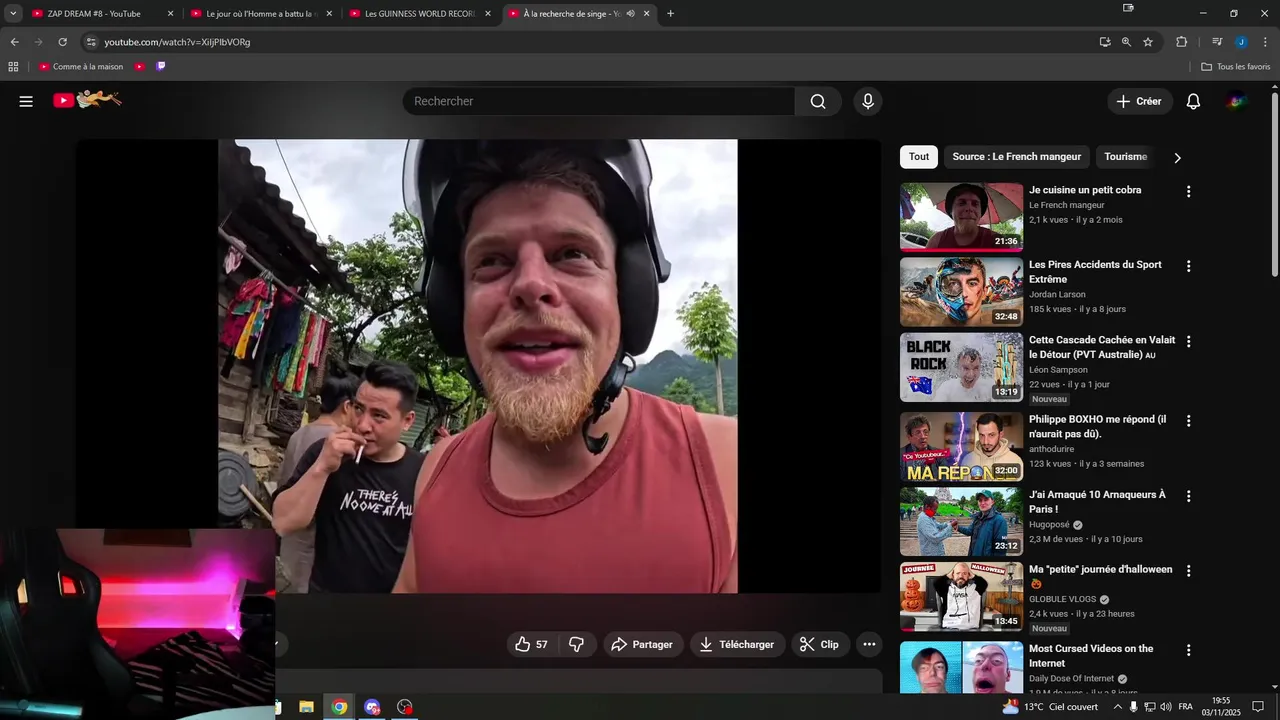The height and width of the screenshot is (720, 1280).
Task: Open weather widget "13°C Ciel couvert"
Action: [1050, 707]
